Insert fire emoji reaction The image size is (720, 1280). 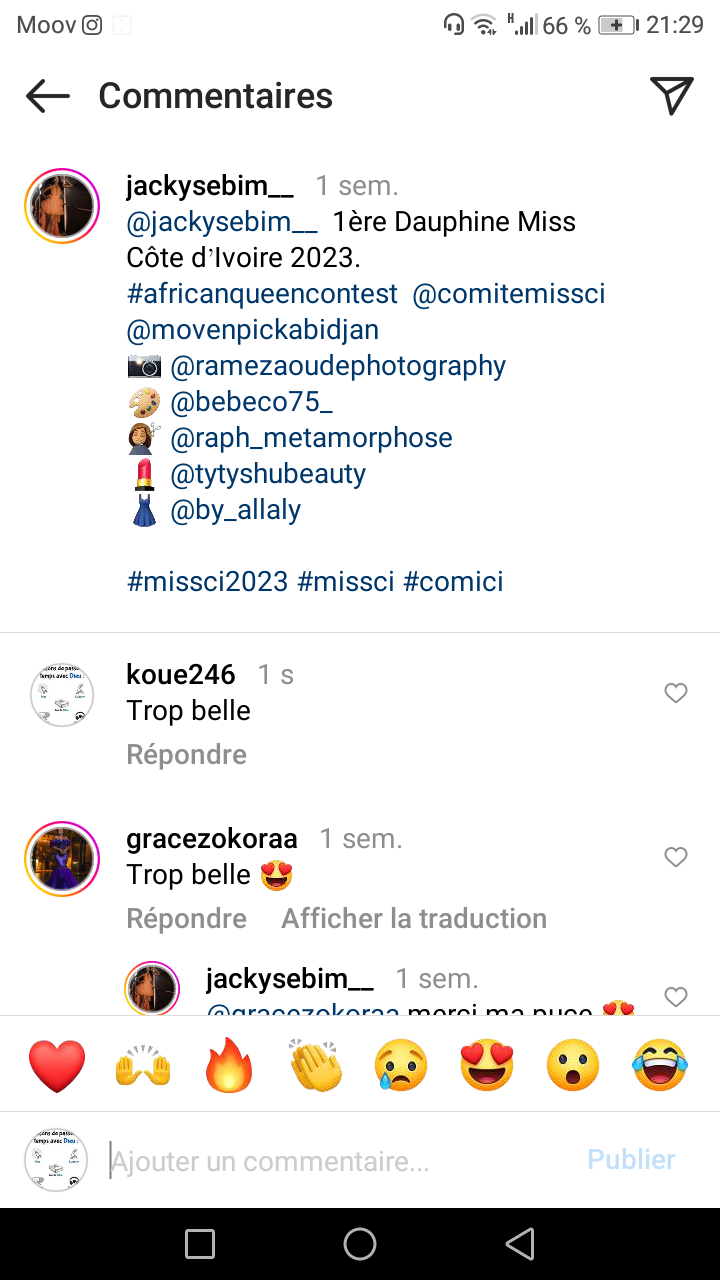(x=230, y=1065)
